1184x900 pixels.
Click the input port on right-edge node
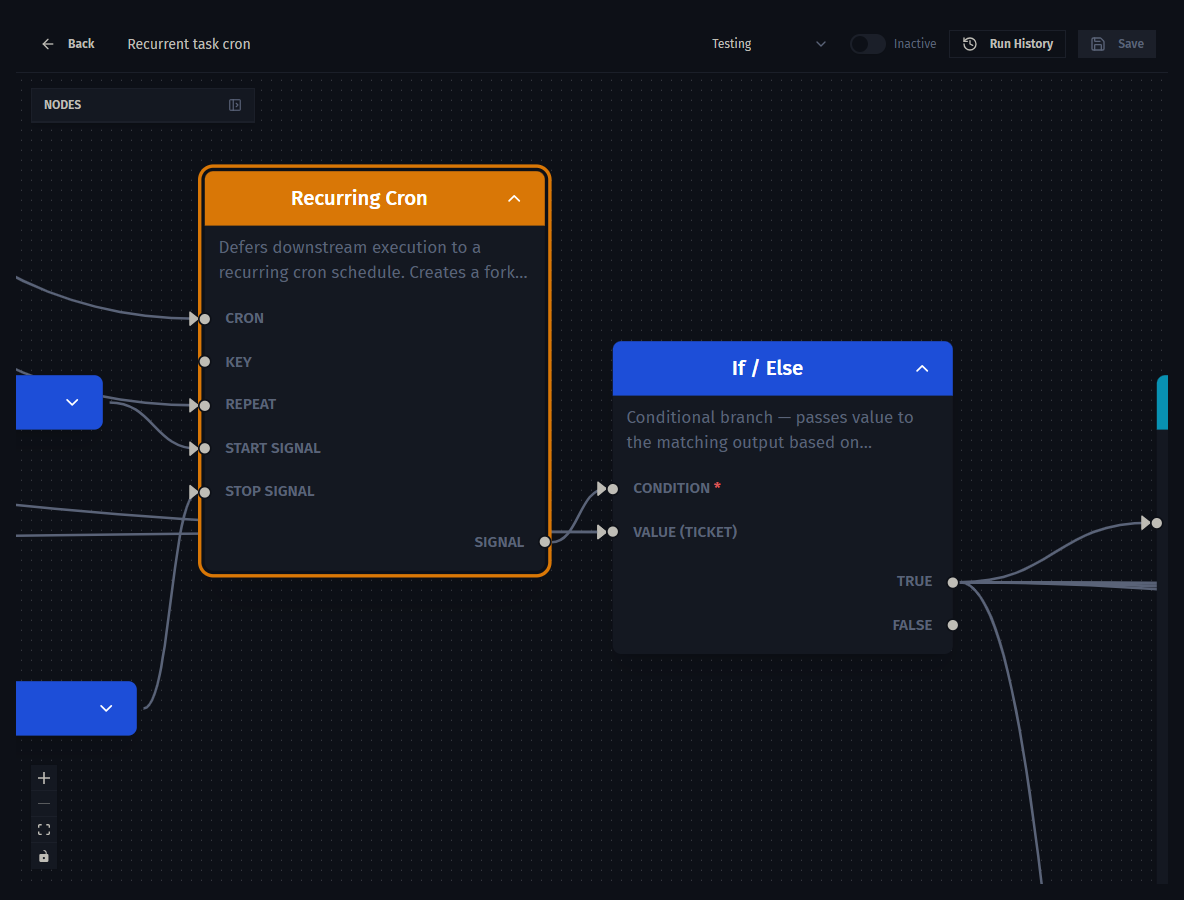[x=1156, y=522]
